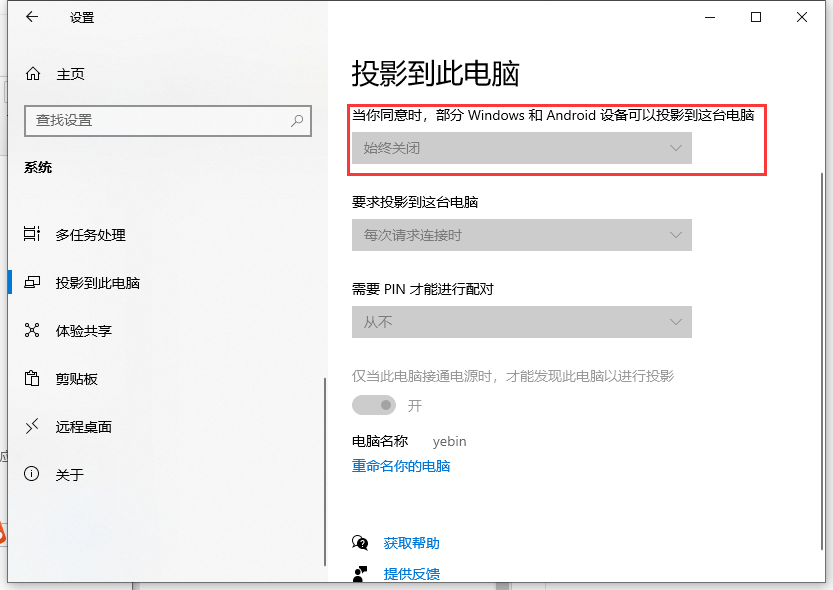The height and width of the screenshot is (590, 833).
Task: Toggle the power-only projection discovery switch
Action: click(373, 405)
